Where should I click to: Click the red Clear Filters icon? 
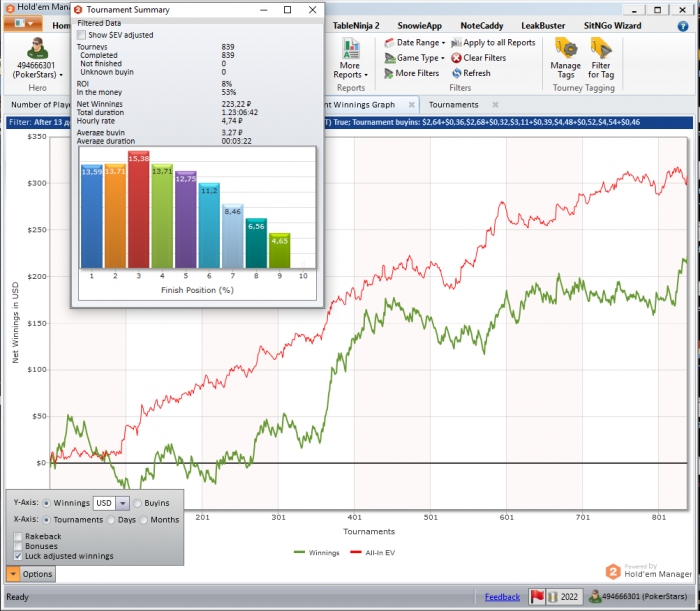(x=456, y=58)
